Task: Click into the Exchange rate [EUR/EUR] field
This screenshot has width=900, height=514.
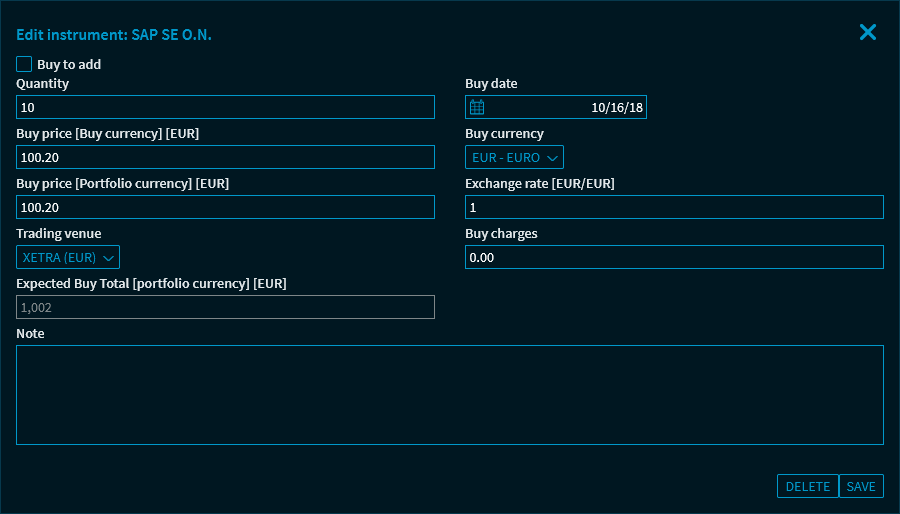Action: tap(674, 207)
